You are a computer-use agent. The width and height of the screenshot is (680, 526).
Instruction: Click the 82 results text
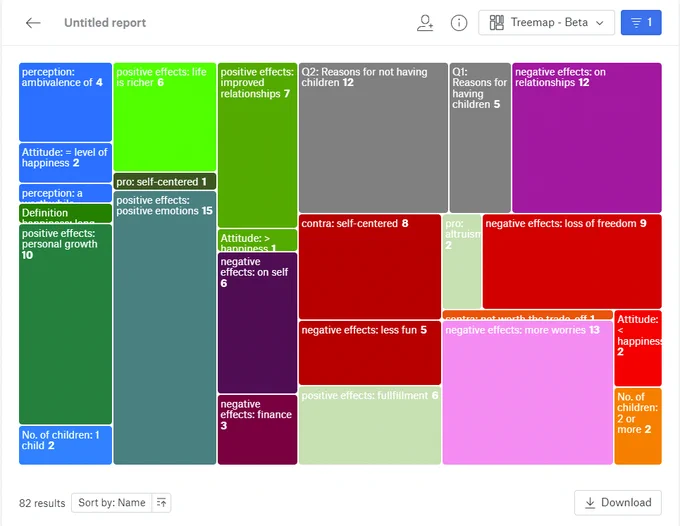point(42,503)
